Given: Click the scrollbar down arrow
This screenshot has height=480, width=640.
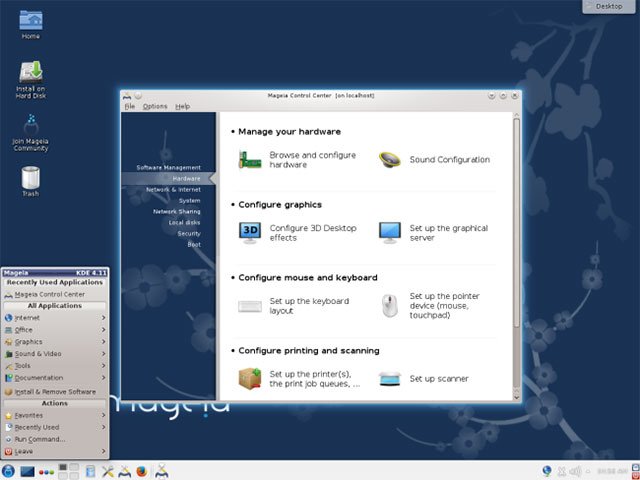Looking at the screenshot, I should point(516,397).
